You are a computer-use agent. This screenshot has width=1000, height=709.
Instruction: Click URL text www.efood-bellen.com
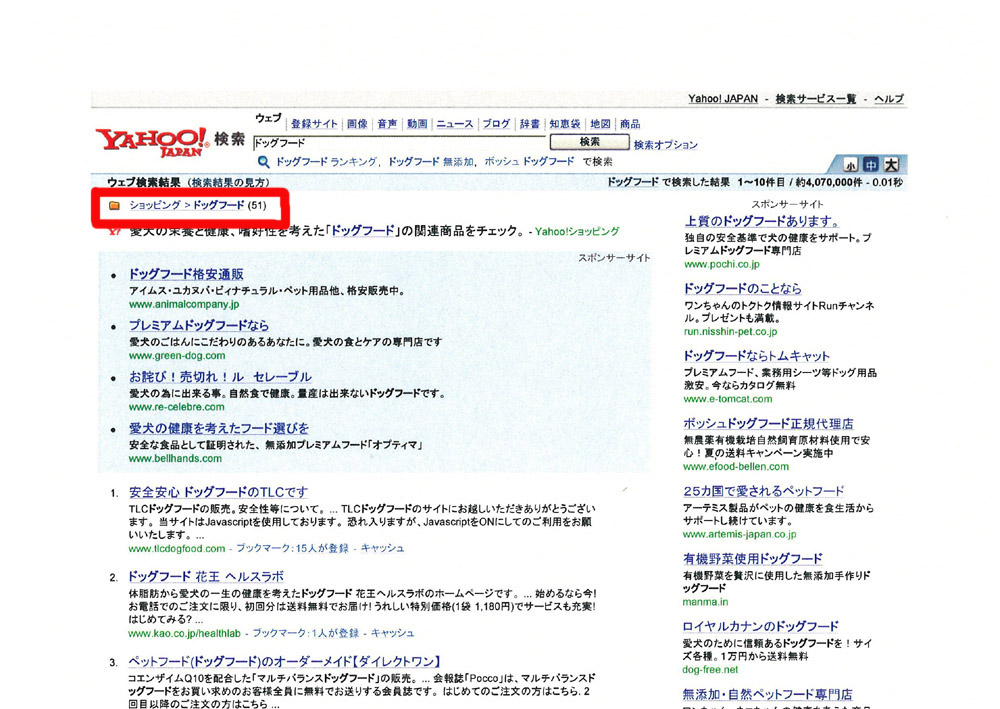coord(736,467)
